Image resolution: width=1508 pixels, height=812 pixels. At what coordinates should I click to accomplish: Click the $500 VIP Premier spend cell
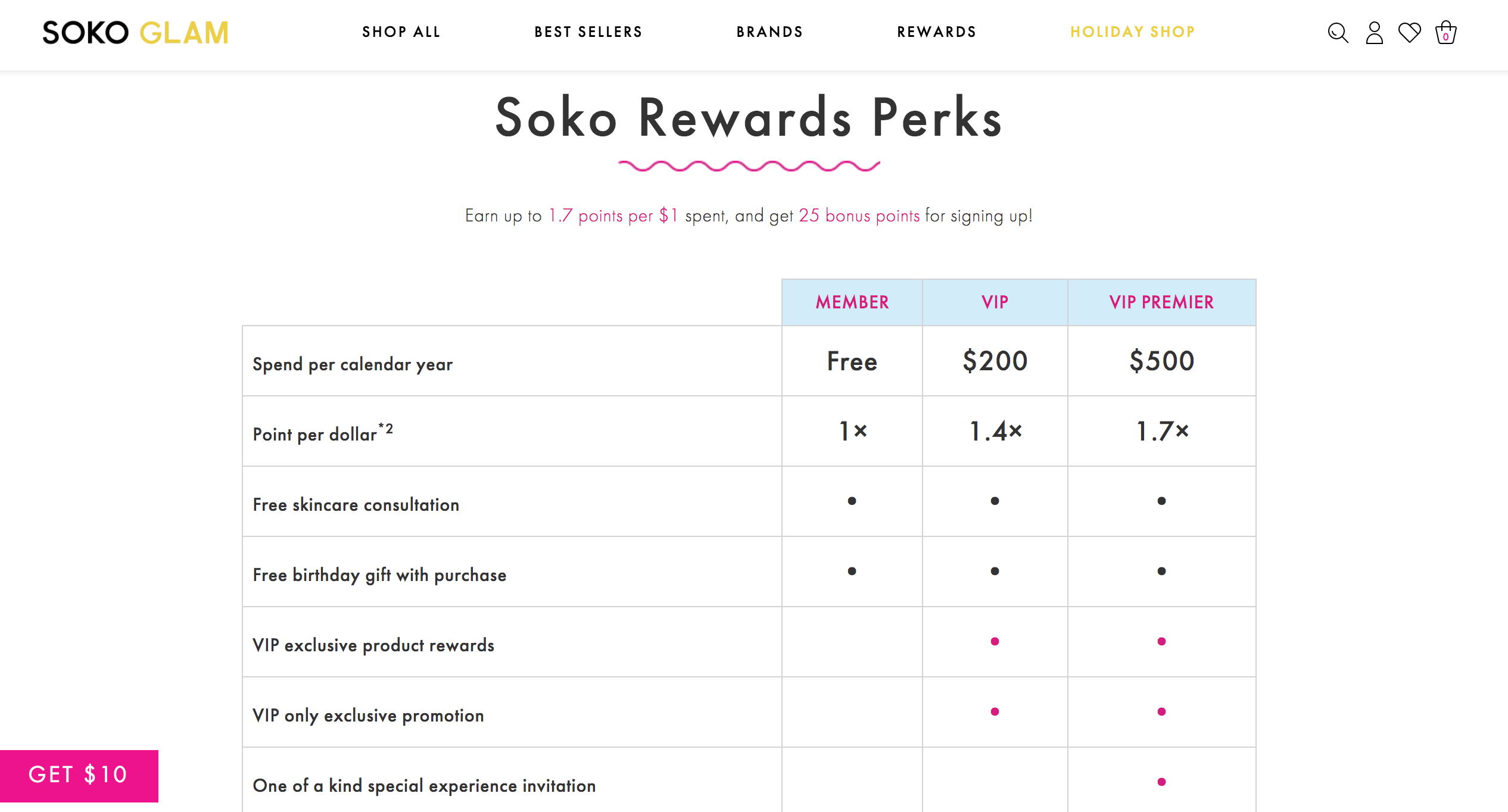pyautogui.click(x=1161, y=361)
